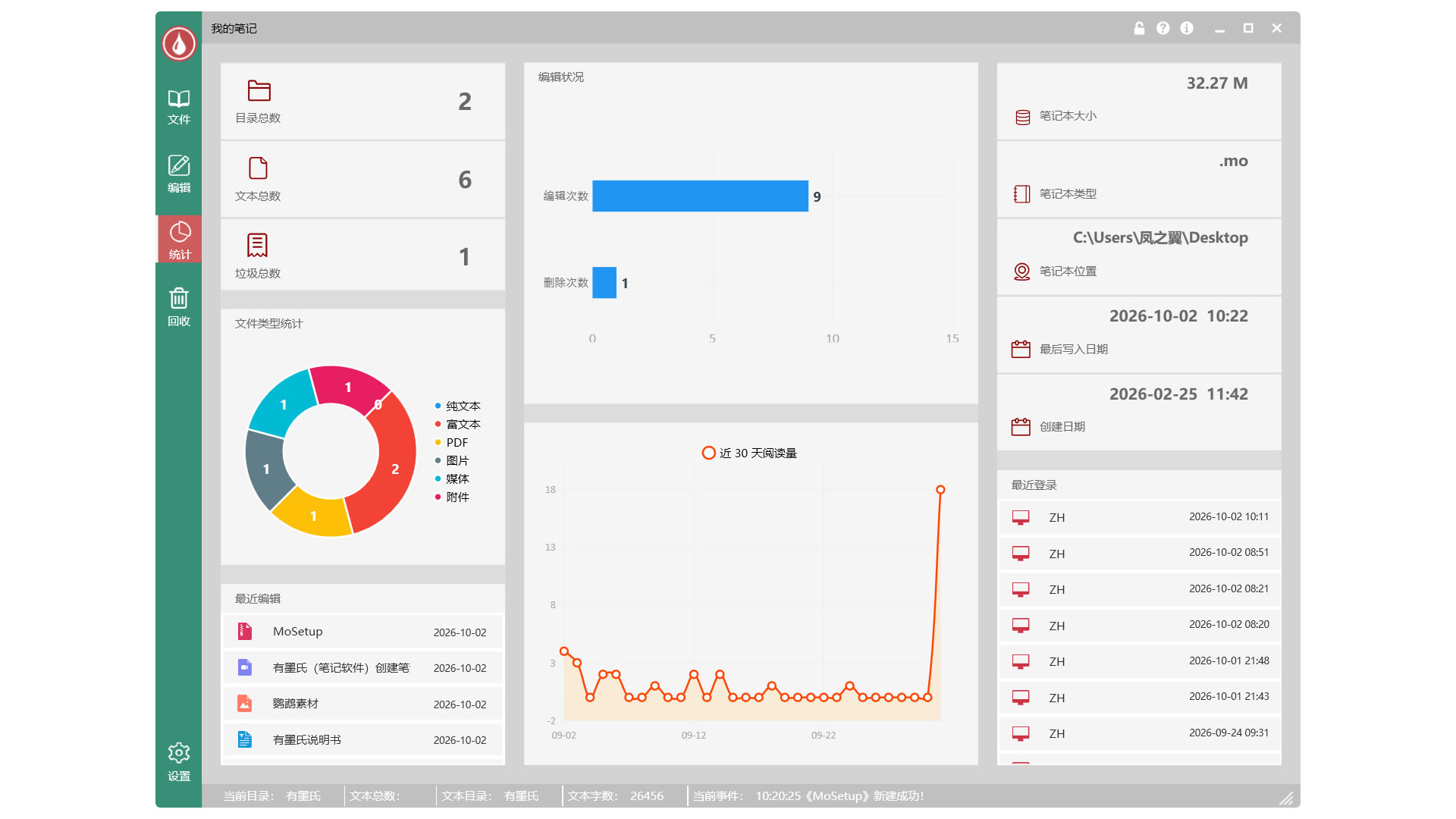
Task: Toggle the 富文本 legend entry
Action: [x=457, y=424]
